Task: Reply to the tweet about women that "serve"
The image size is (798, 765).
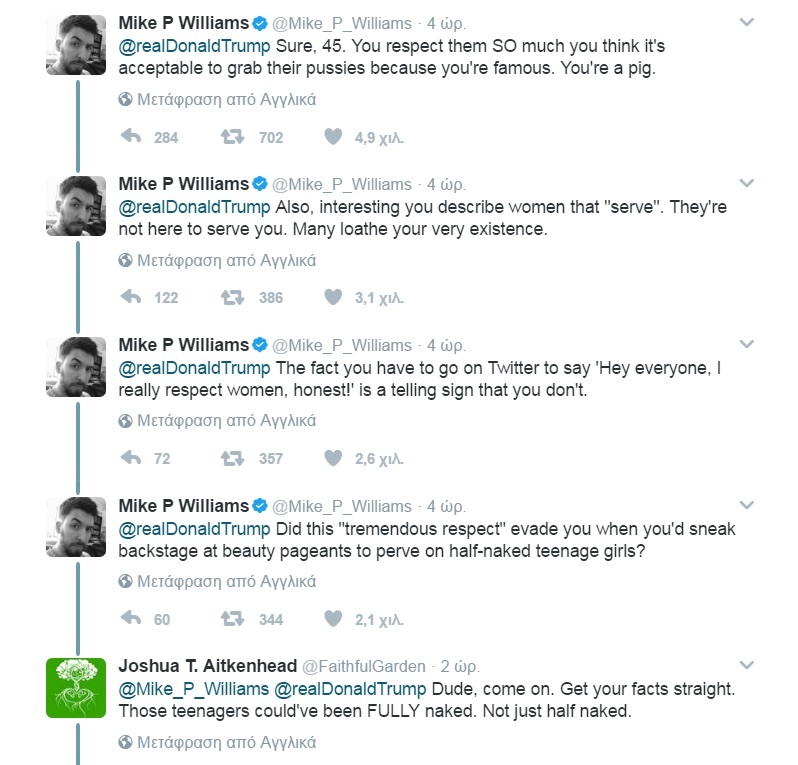Action: [x=131, y=297]
